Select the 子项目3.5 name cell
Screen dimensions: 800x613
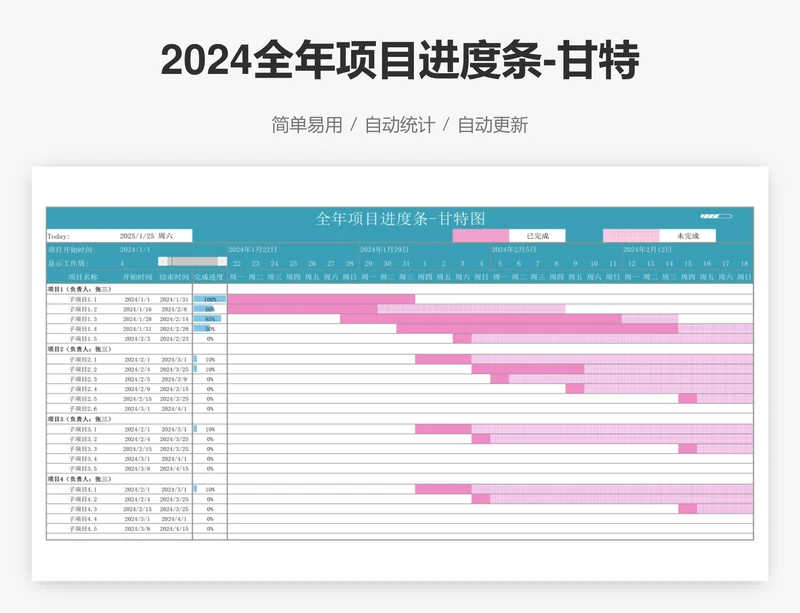tap(83, 469)
